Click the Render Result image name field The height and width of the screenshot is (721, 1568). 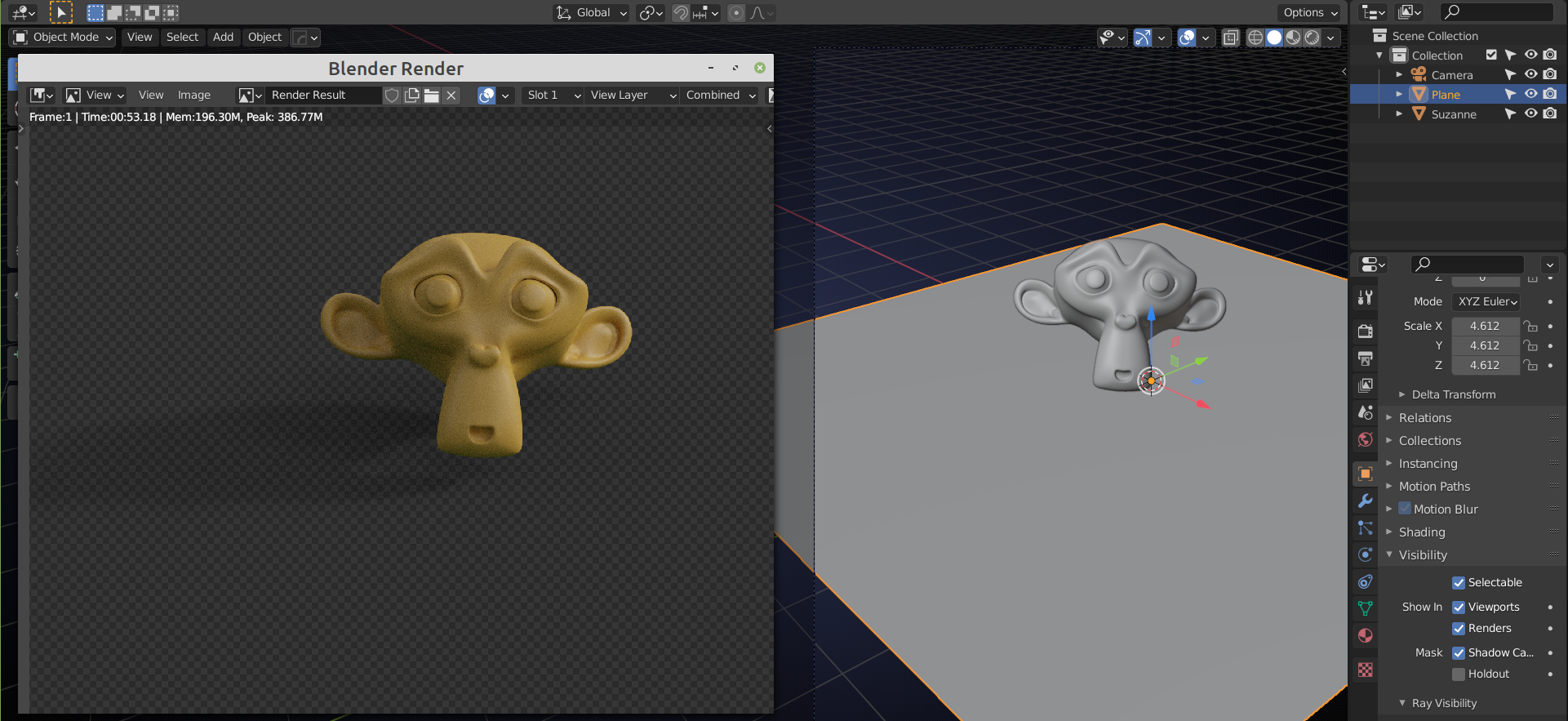tap(324, 96)
